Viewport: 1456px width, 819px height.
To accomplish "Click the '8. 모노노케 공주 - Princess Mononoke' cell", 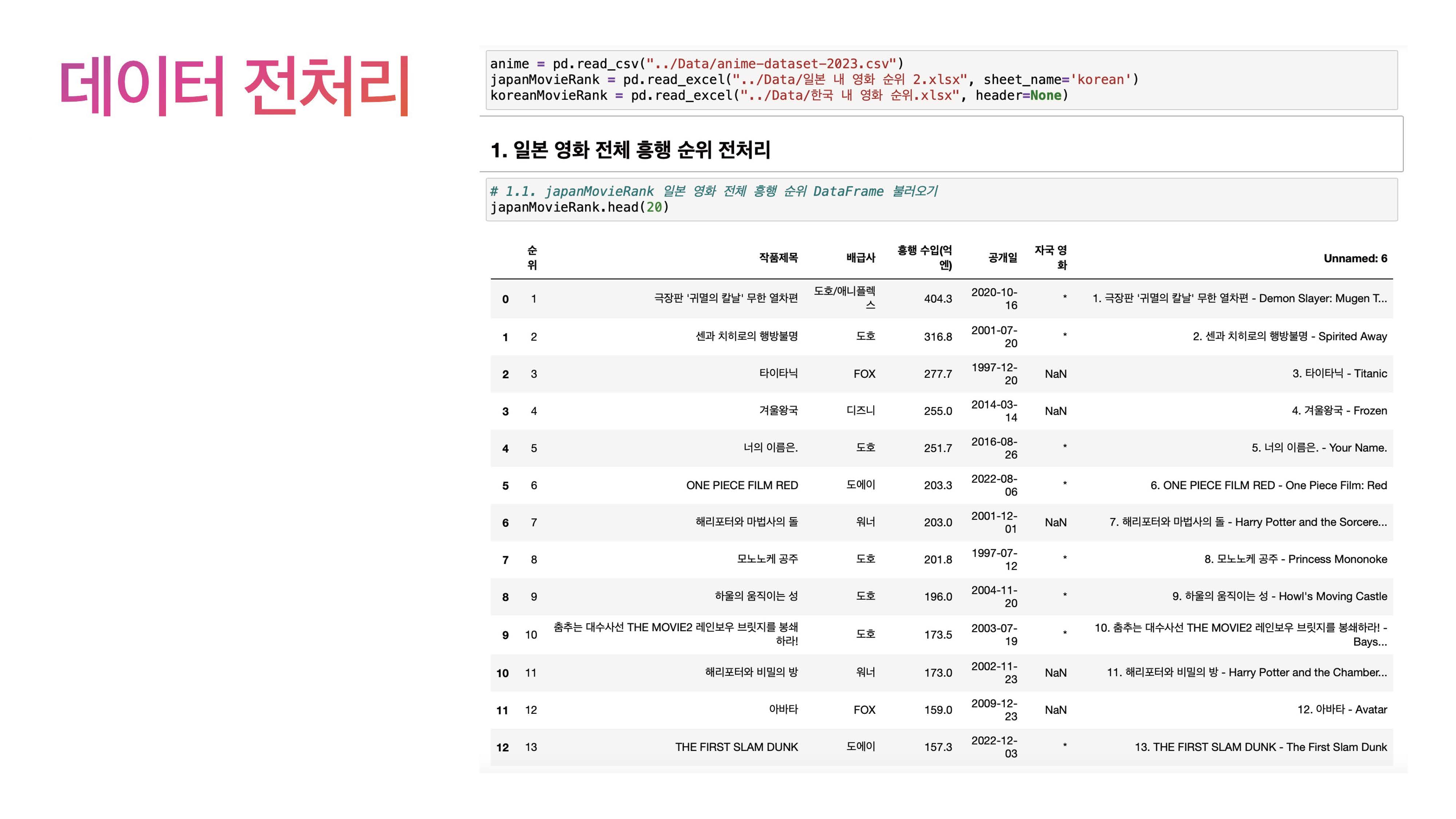I will click(x=1295, y=559).
